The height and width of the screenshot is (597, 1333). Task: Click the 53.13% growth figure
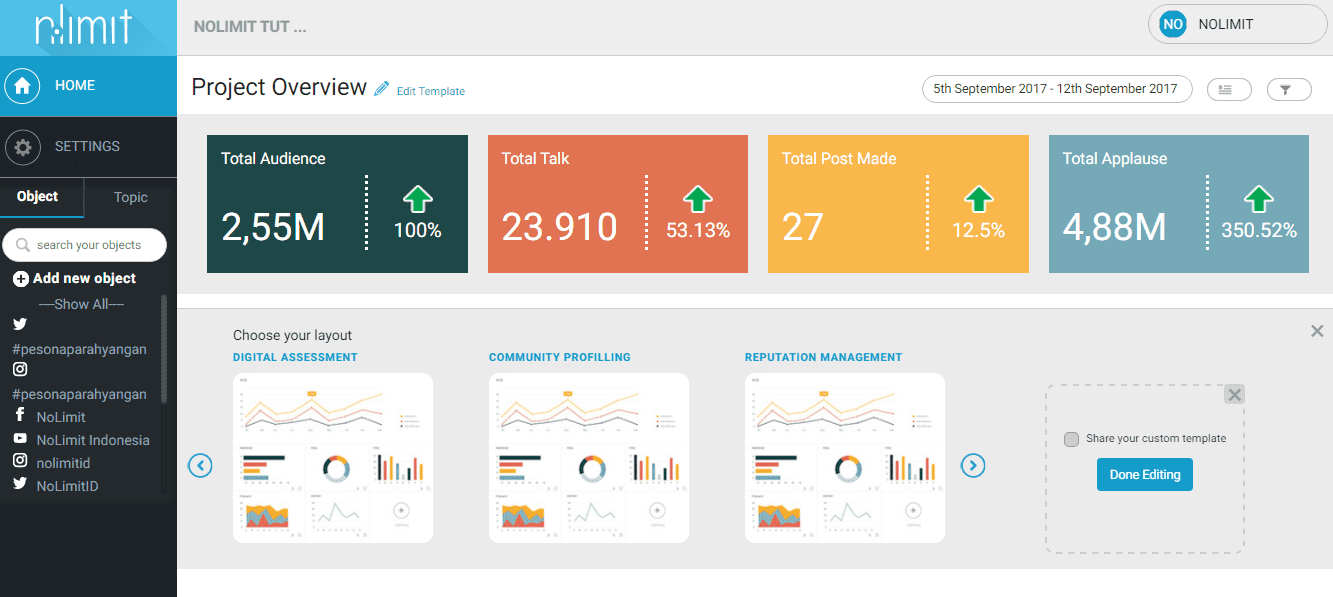[x=698, y=231]
